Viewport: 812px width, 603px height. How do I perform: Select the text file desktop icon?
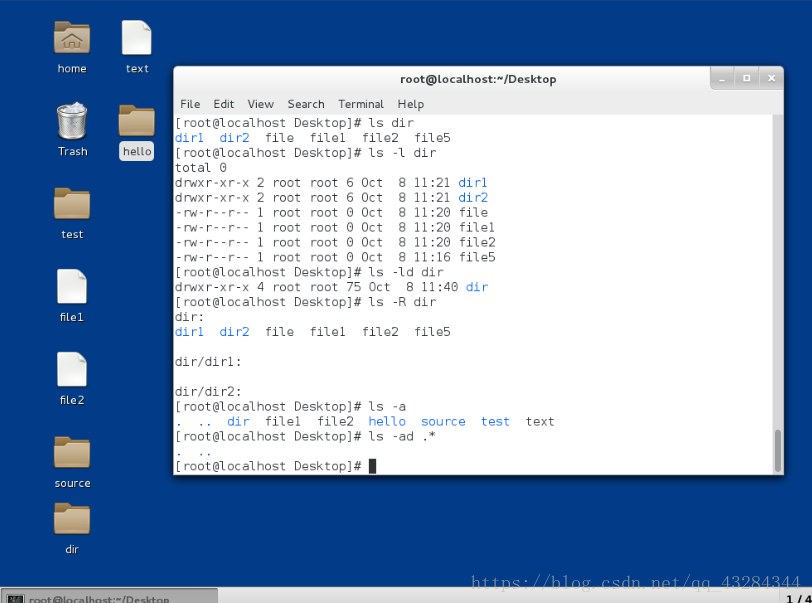pos(137,38)
